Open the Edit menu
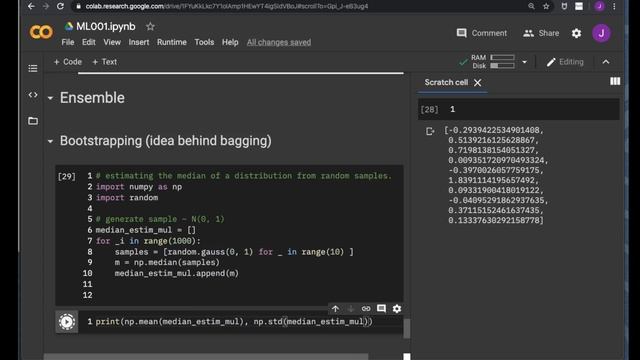The width and height of the screenshot is (640, 360). (89, 42)
